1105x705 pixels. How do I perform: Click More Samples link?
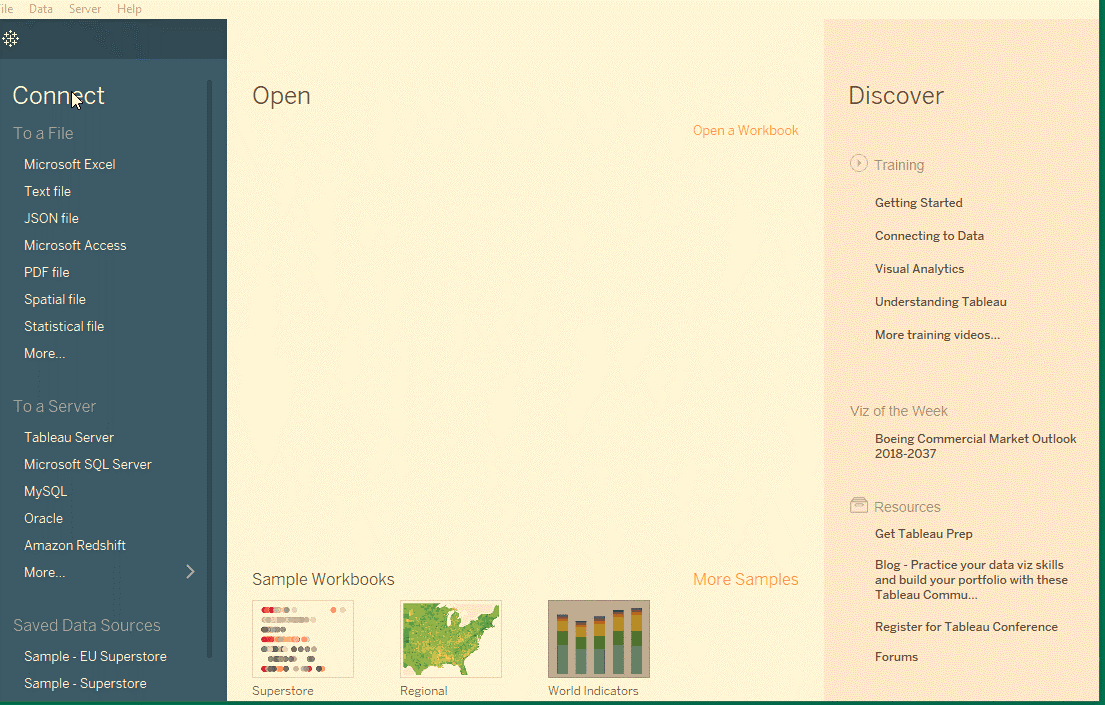pos(746,580)
